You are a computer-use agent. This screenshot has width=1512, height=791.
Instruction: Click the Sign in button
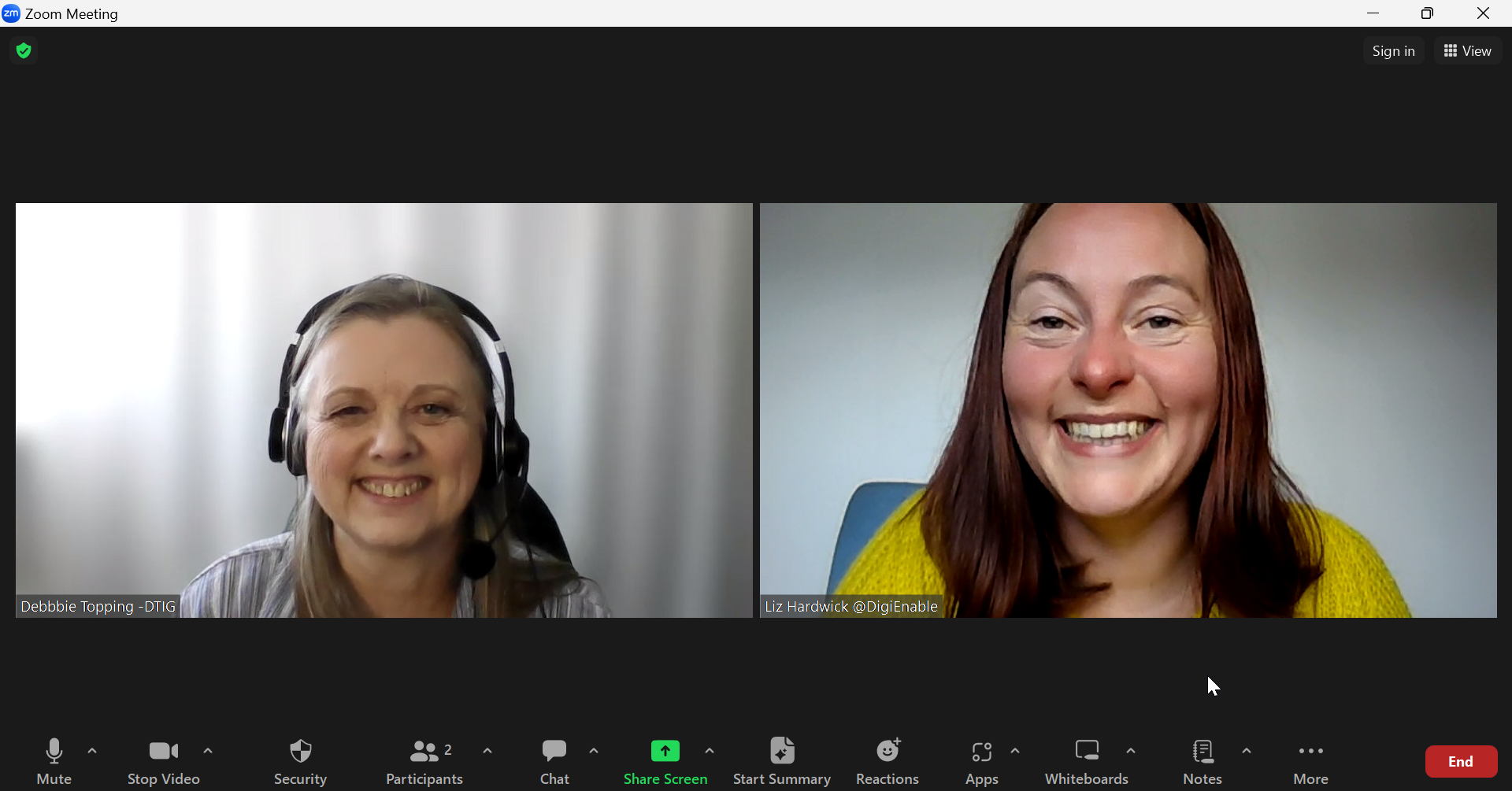tap(1393, 51)
